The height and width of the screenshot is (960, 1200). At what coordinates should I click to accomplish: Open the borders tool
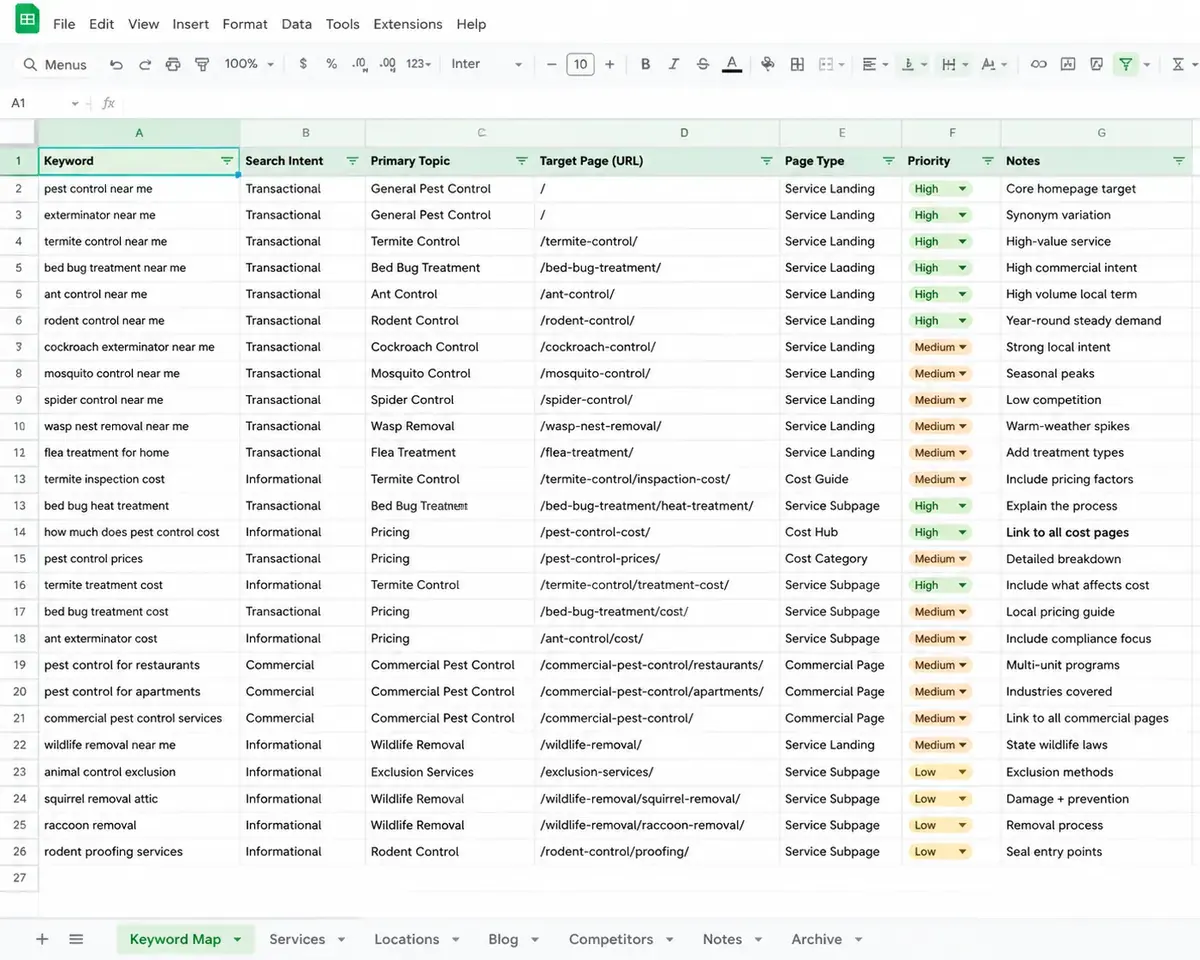pyautogui.click(x=797, y=64)
